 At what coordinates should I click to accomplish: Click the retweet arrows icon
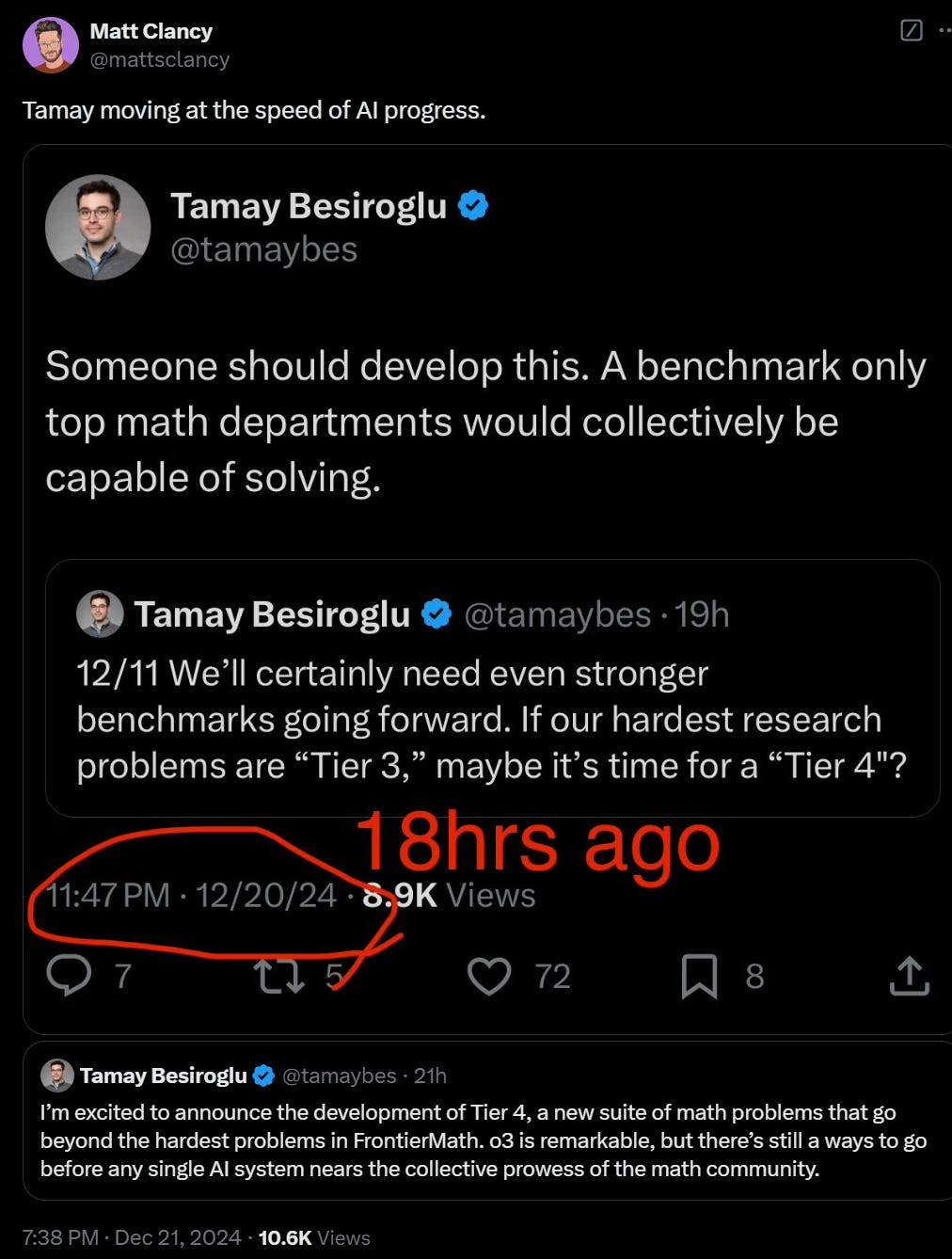tap(280, 976)
